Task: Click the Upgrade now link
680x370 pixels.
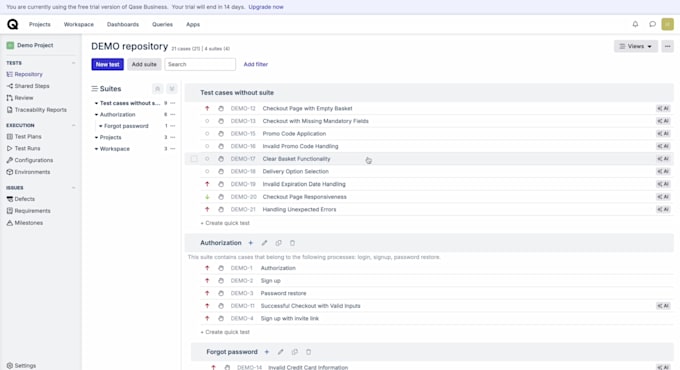Action: [266, 7]
